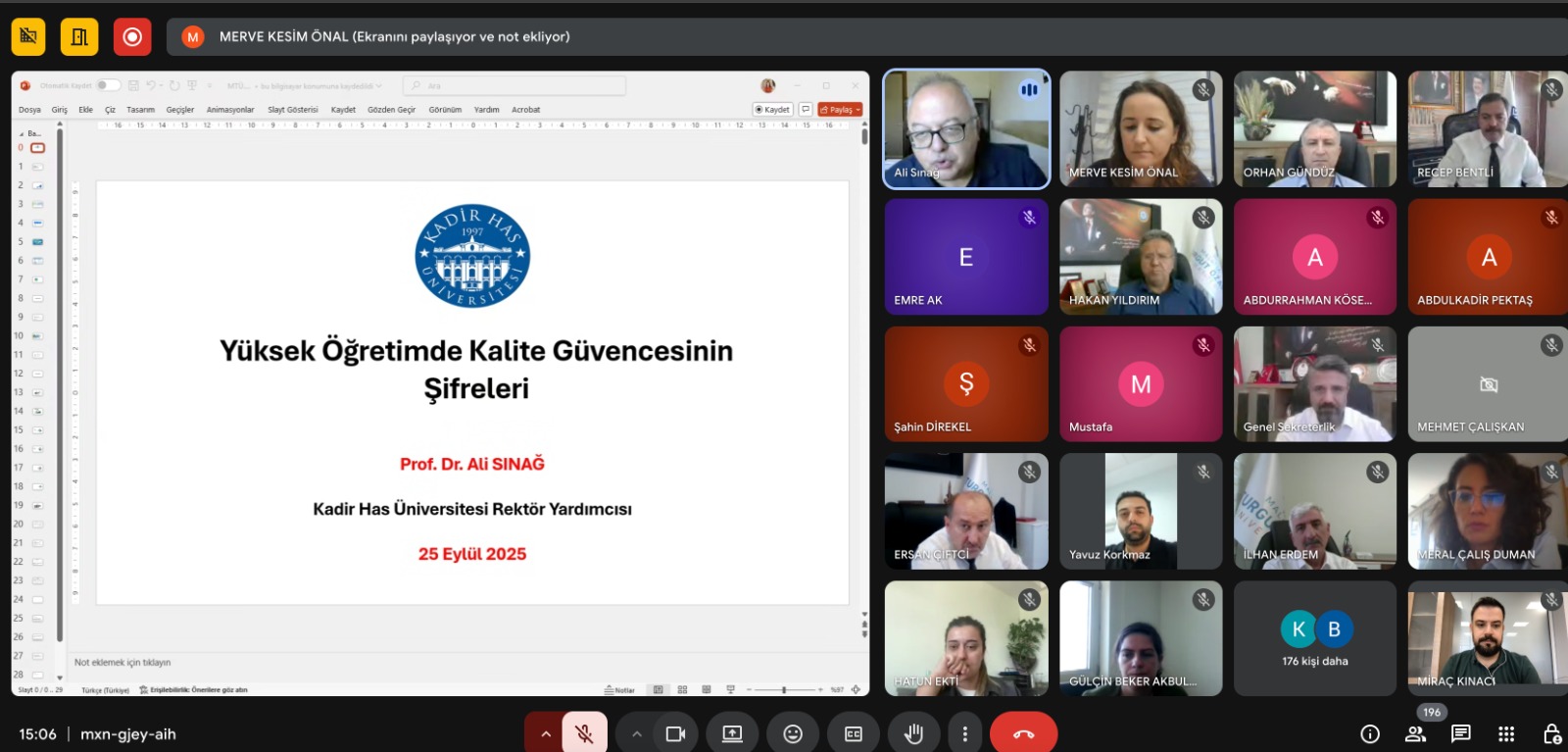Open the meeting details info icon
Viewport: 1568px width, 752px height.
1370,733
